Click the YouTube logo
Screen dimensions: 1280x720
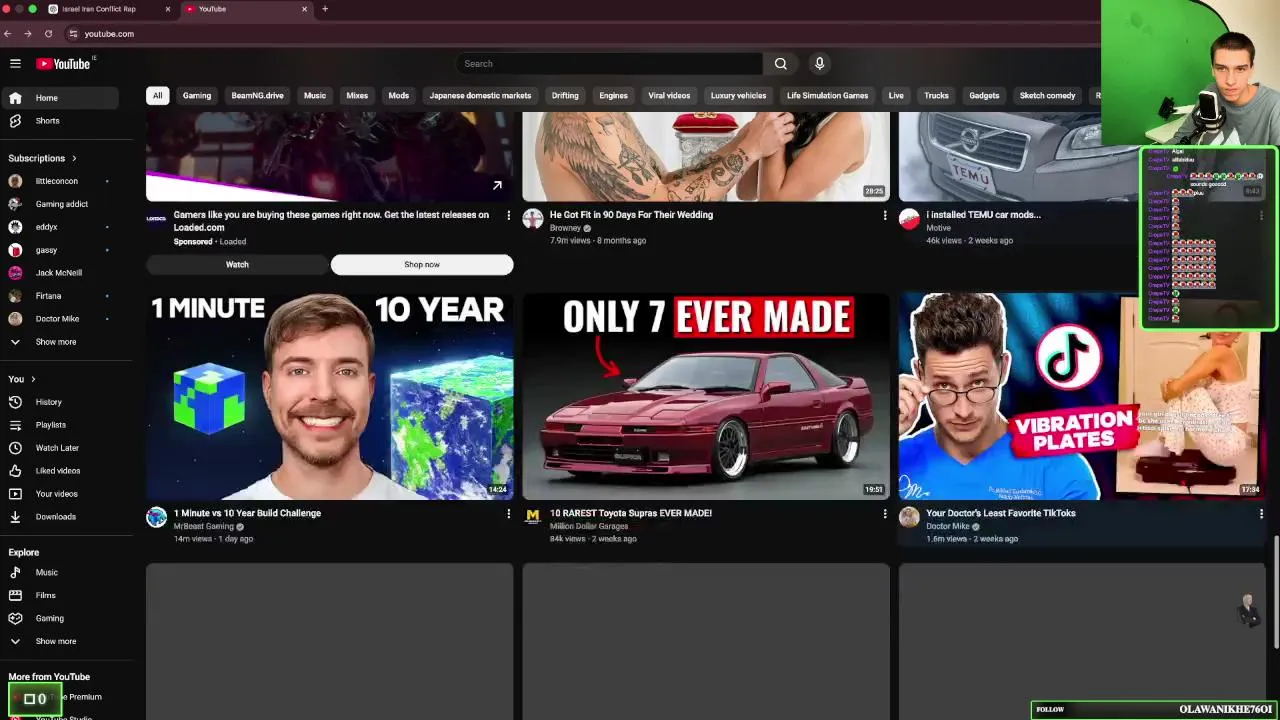[63, 63]
